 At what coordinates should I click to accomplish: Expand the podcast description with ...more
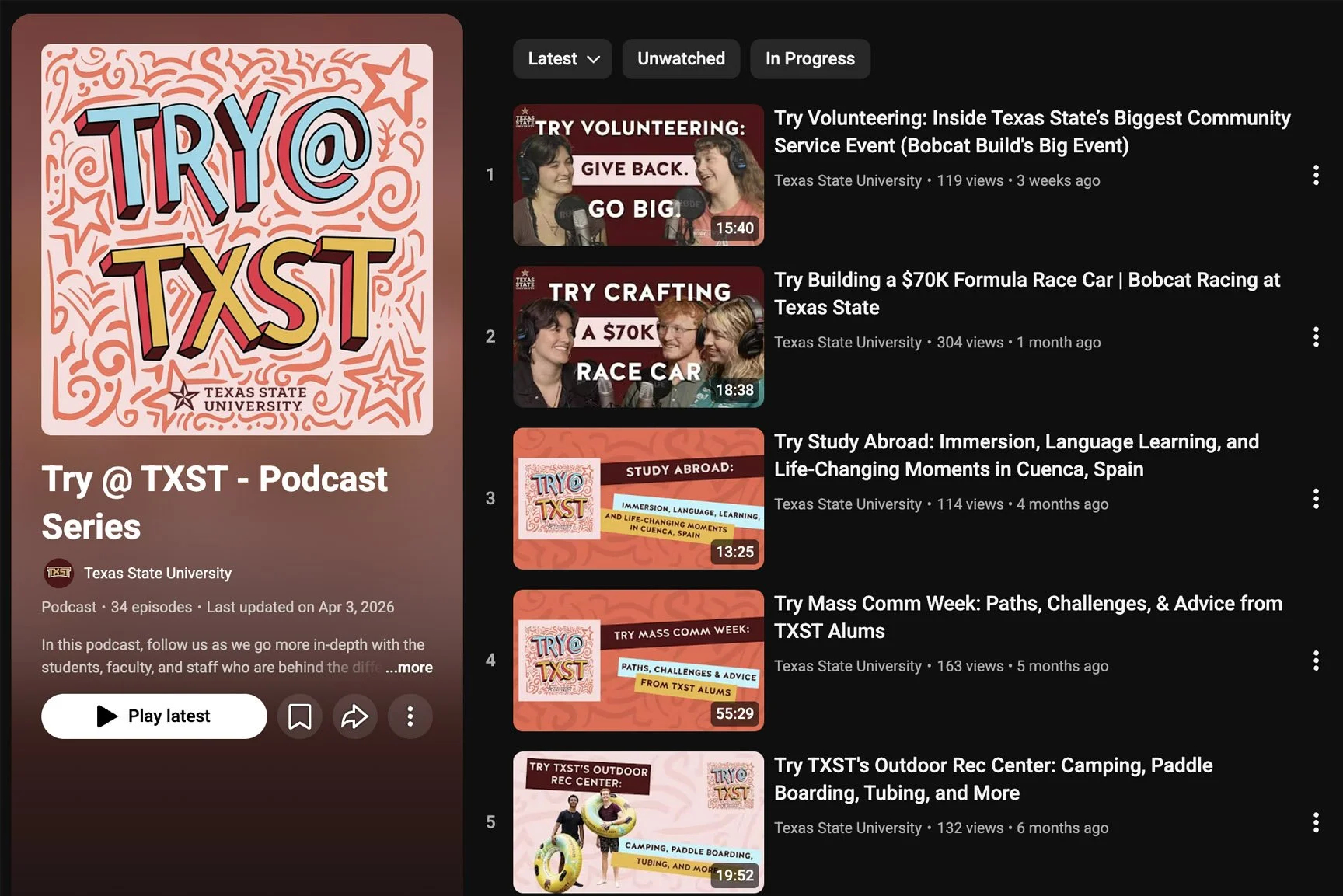click(x=410, y=668)
